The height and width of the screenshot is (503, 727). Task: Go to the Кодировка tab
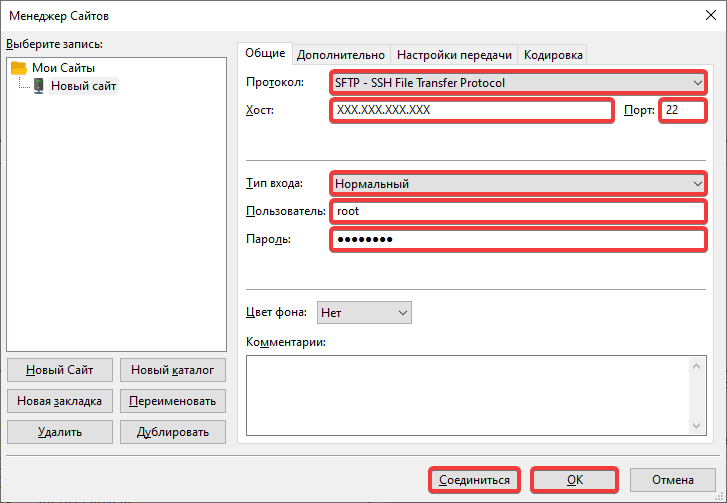click(552, 55)
